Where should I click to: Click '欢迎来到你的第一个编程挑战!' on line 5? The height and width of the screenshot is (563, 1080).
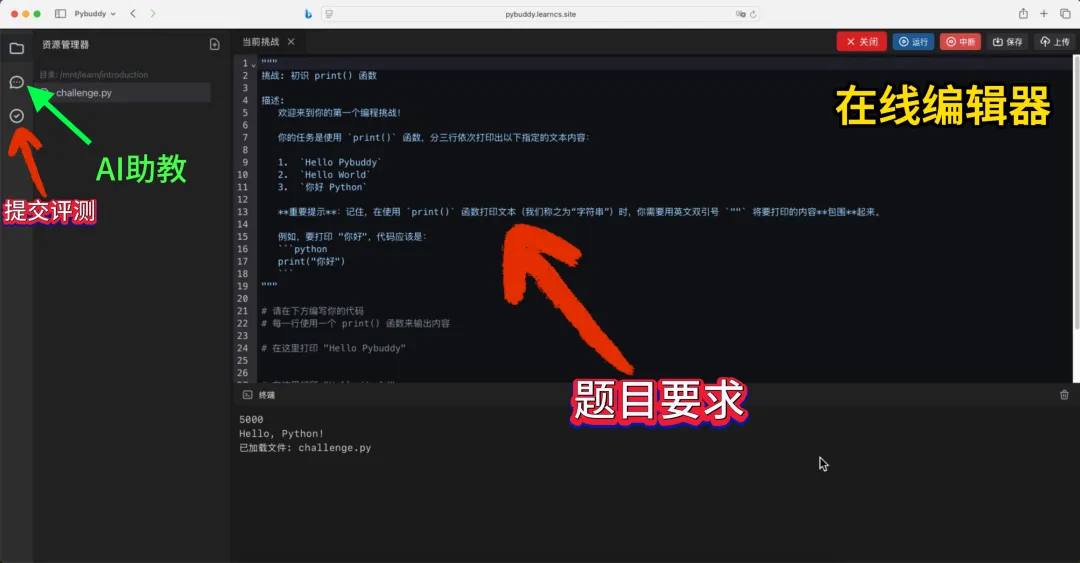pos(340,113)
